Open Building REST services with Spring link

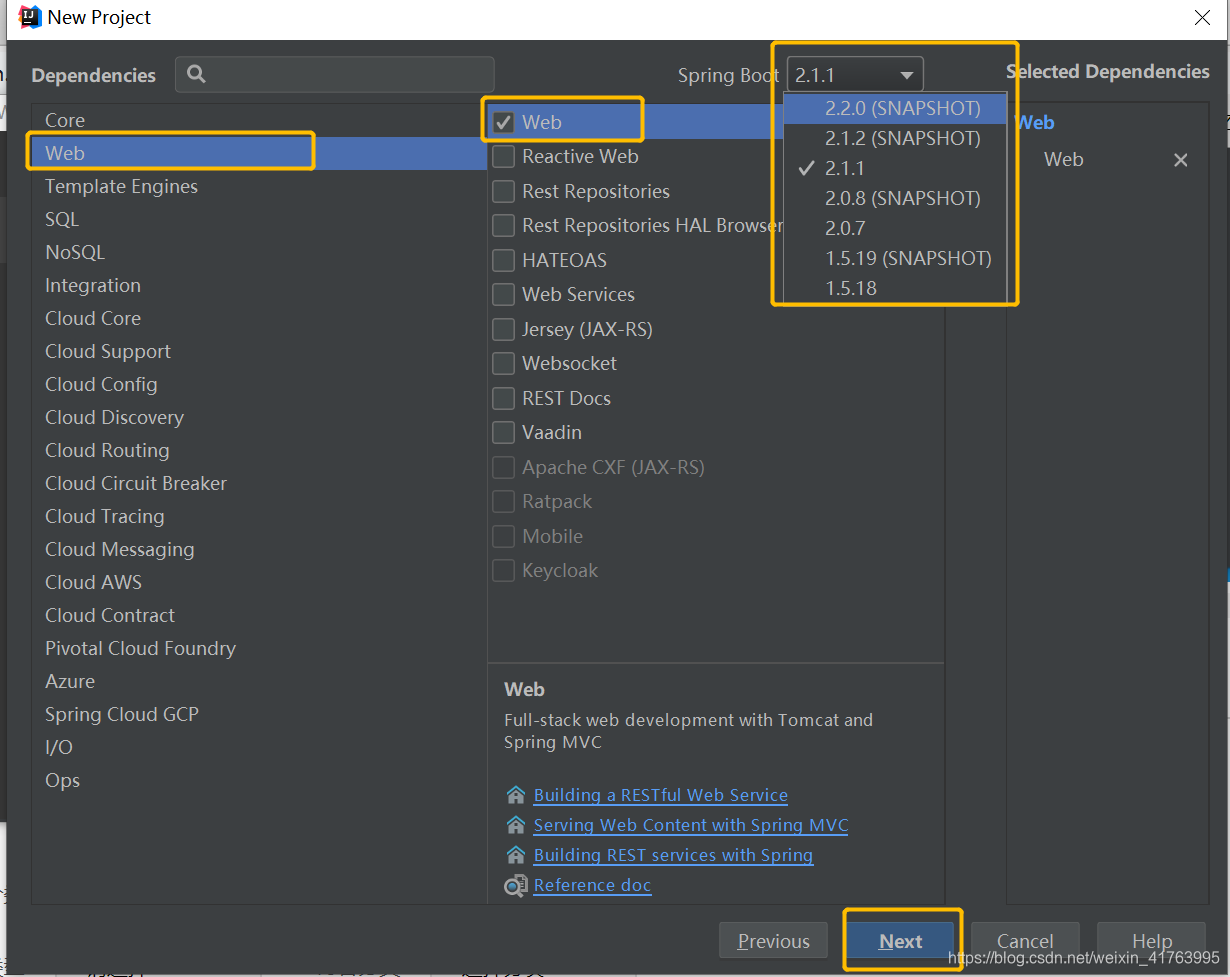(x=673, y=855)
